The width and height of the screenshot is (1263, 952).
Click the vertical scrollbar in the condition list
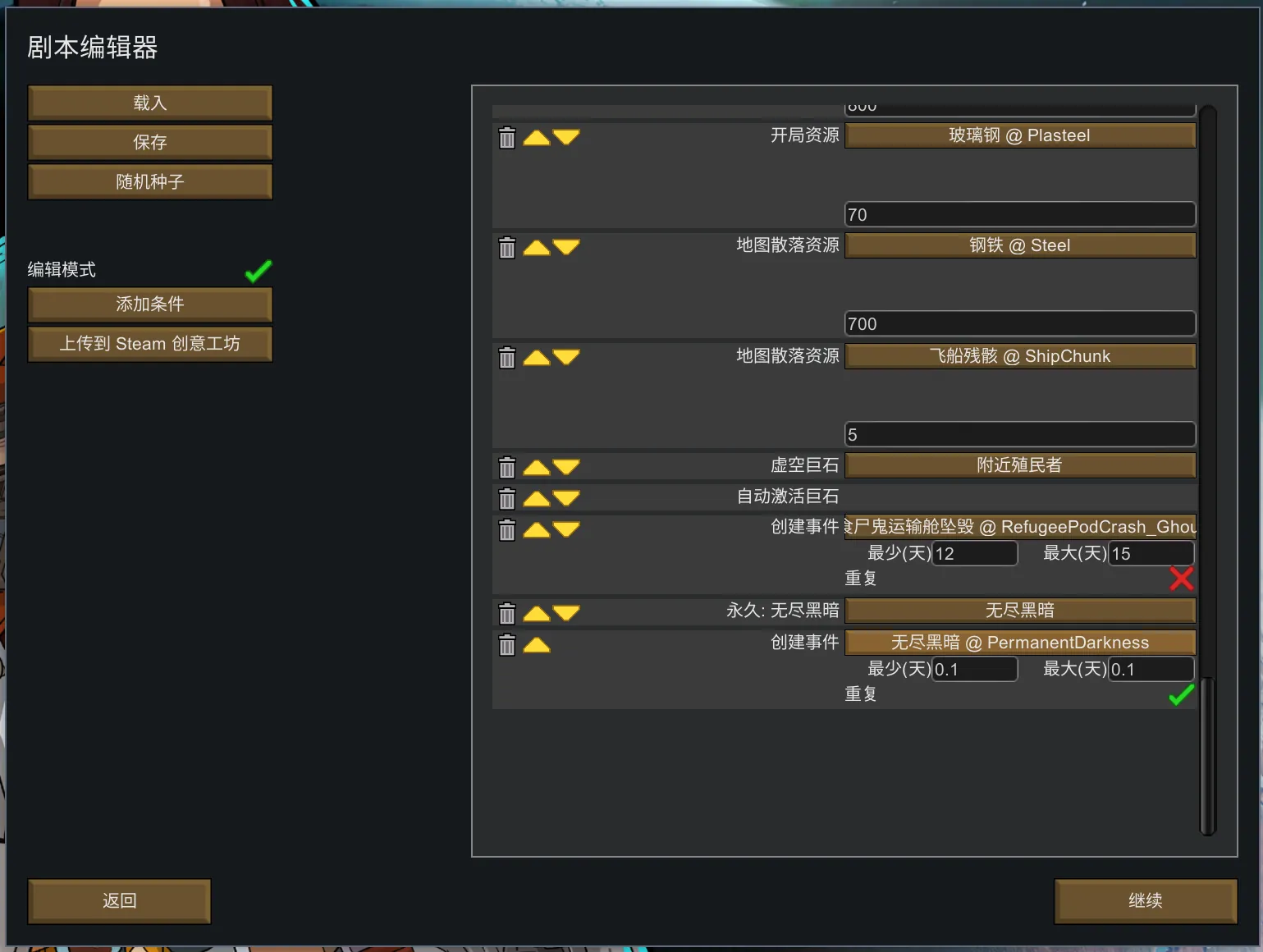tap(1207, 755)
